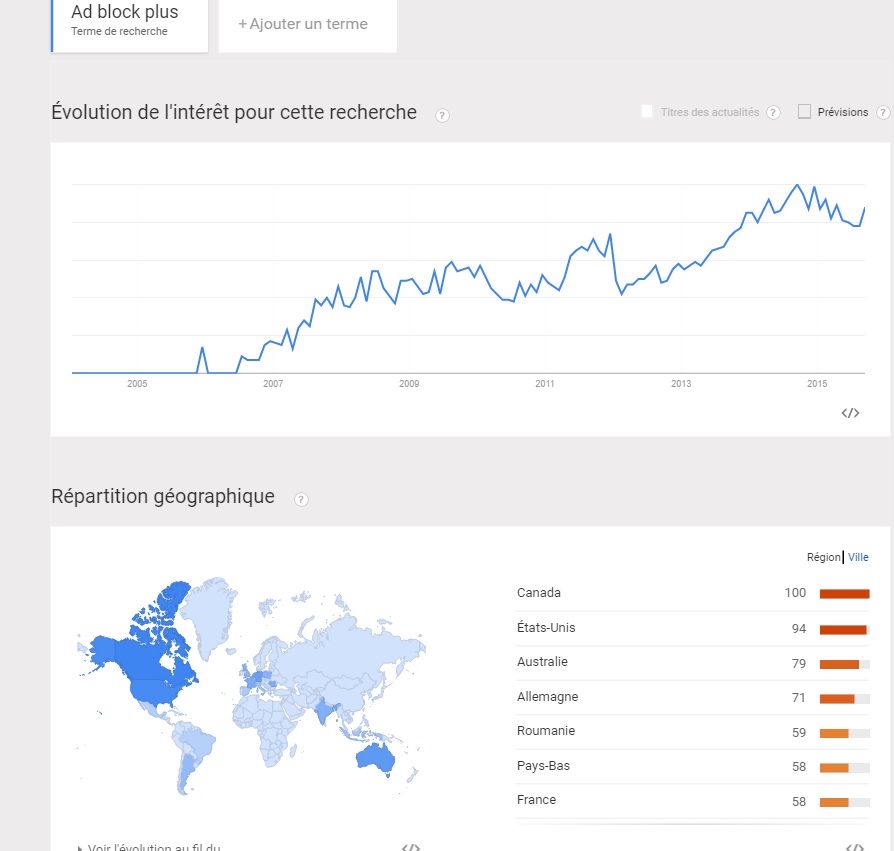Open help icon next to 'Évolution de l'intérêt'

click(x=442, y=115)
